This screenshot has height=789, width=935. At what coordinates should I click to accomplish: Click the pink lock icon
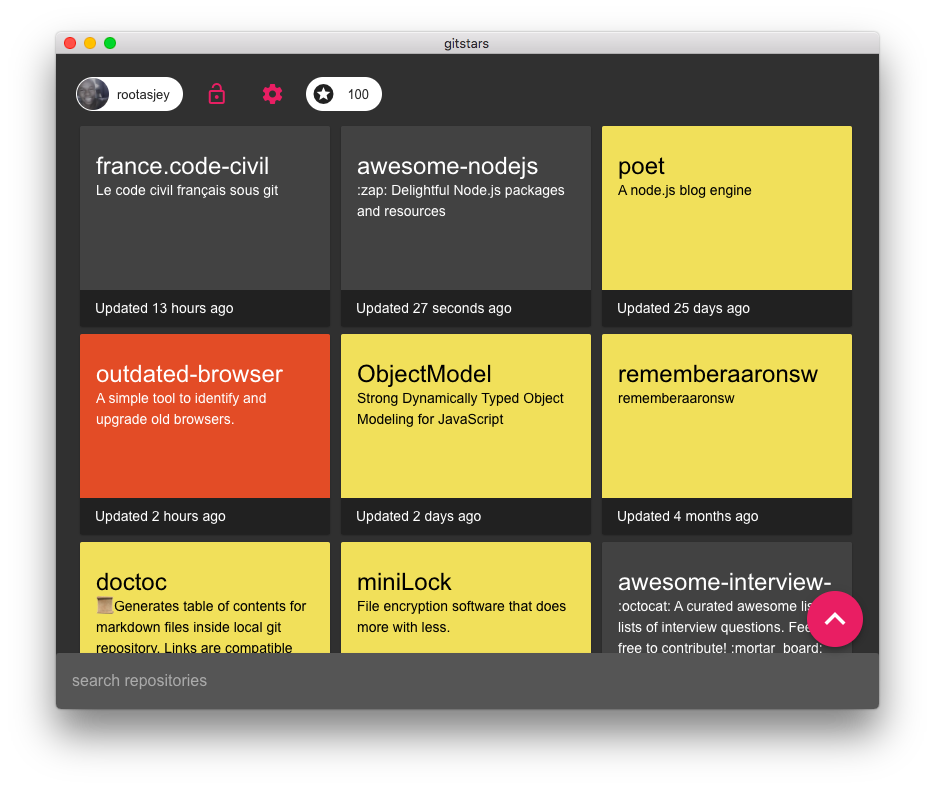(216, 94)
